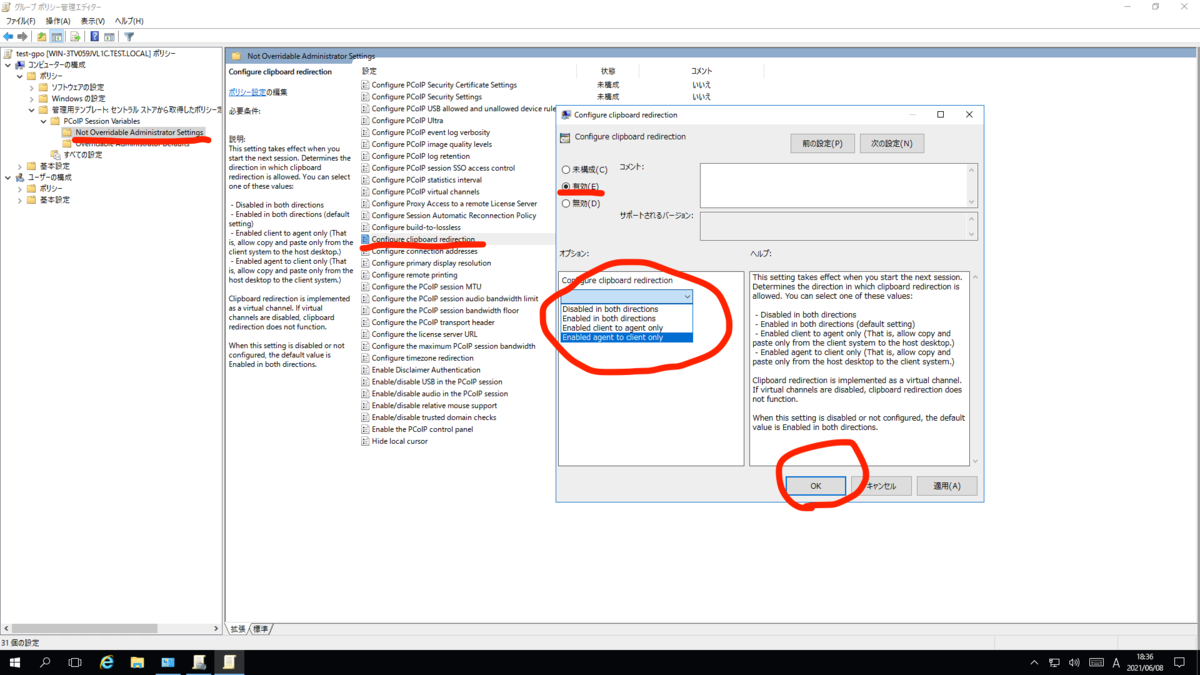The image size is (1200, 675).
Task: Launch Internet Explorer from the taskbar
Action: (x=107, y=663)
